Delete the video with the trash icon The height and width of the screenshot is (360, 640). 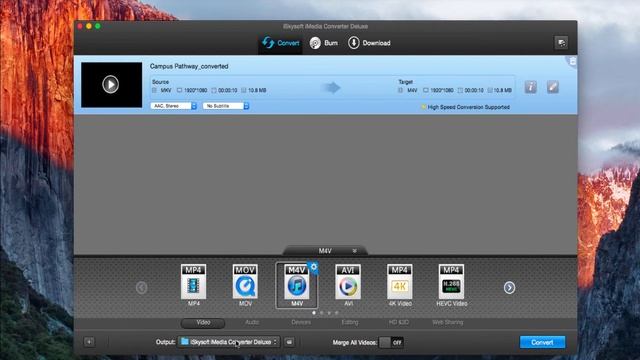coord(573,61)
